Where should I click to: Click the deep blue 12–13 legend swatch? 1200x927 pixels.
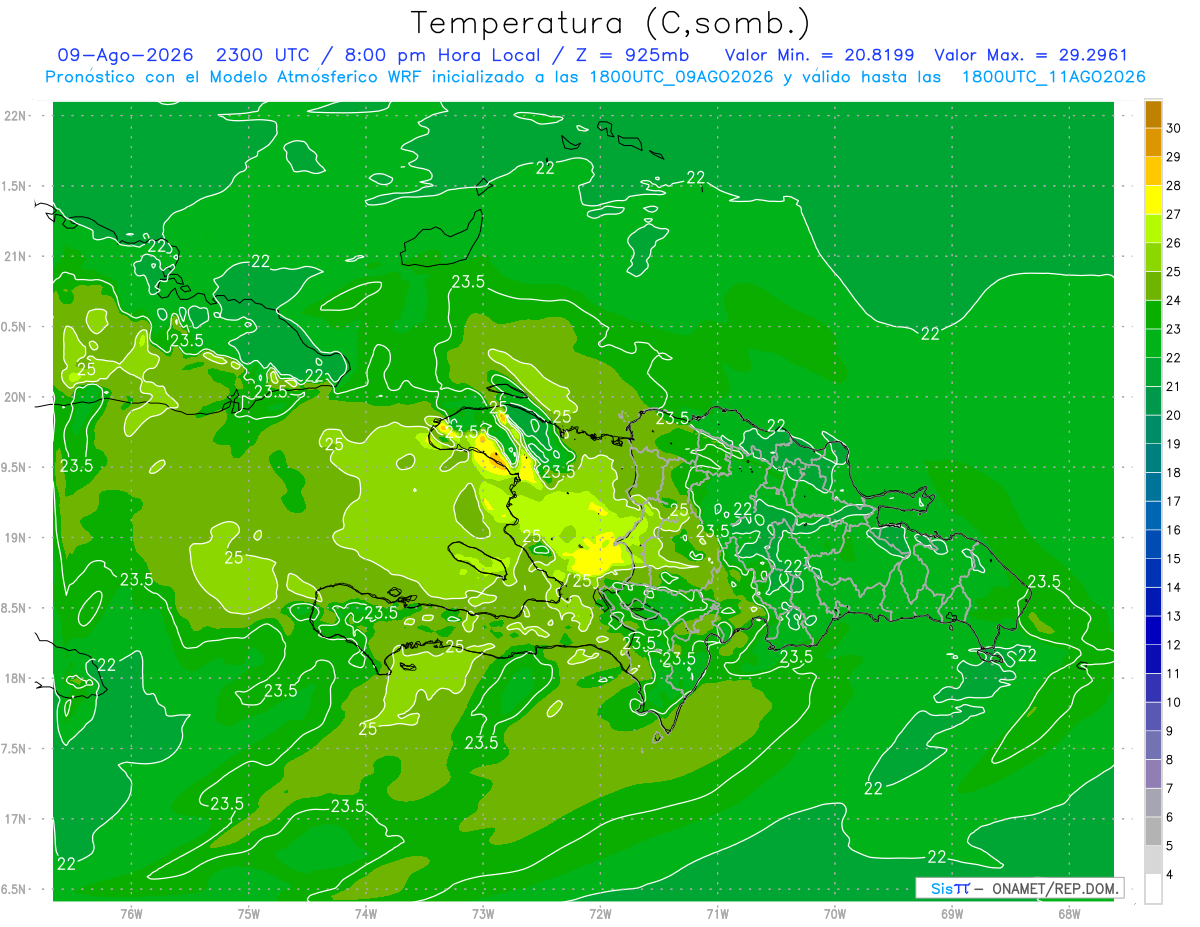(1153, 630)
